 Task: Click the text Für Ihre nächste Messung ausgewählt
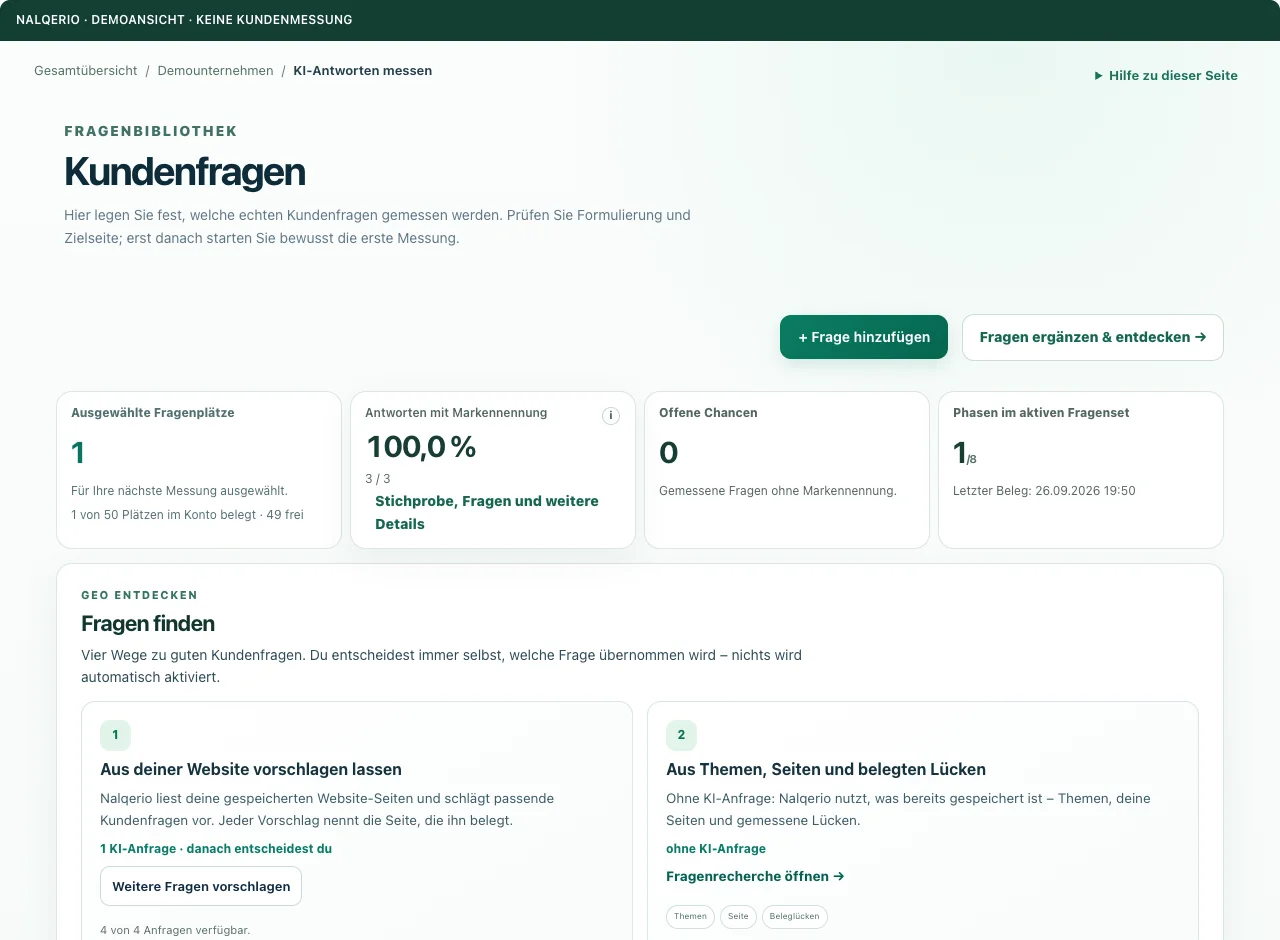(180, 491)
